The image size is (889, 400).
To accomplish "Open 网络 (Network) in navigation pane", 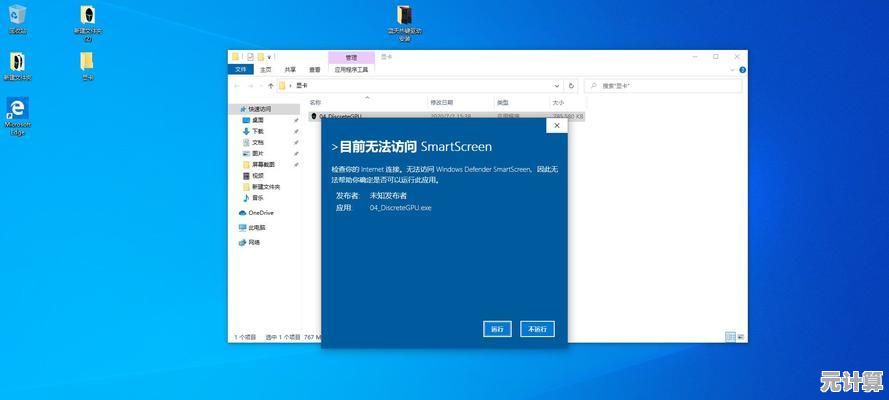I will pos(254,242).
